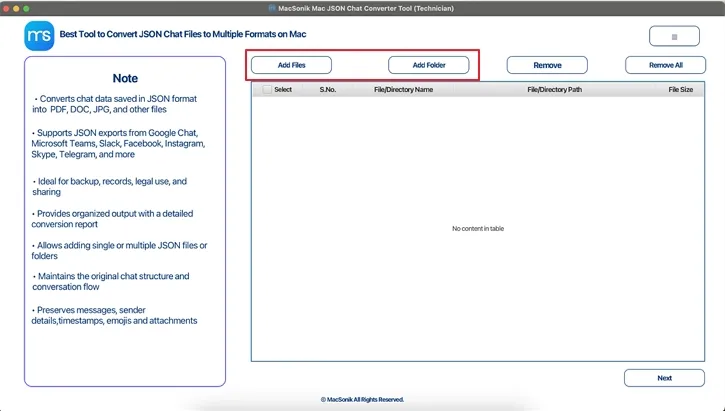Click the MacSonik logo icon
The height and width of the screenshot is (411, 725).
(39, 36)
